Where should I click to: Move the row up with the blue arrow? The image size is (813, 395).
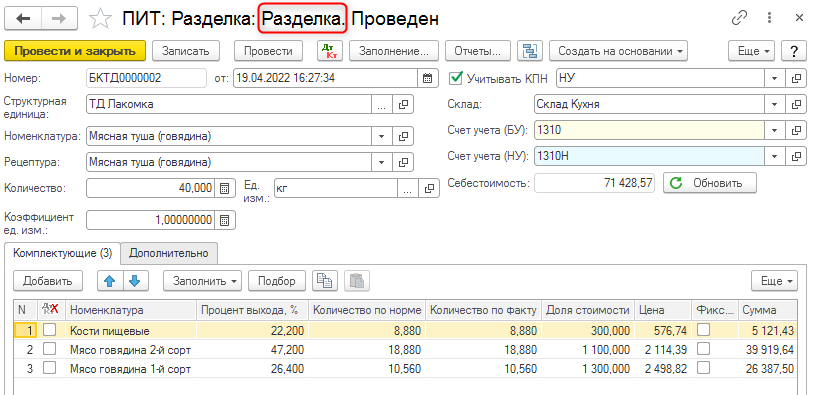(109, 281)
